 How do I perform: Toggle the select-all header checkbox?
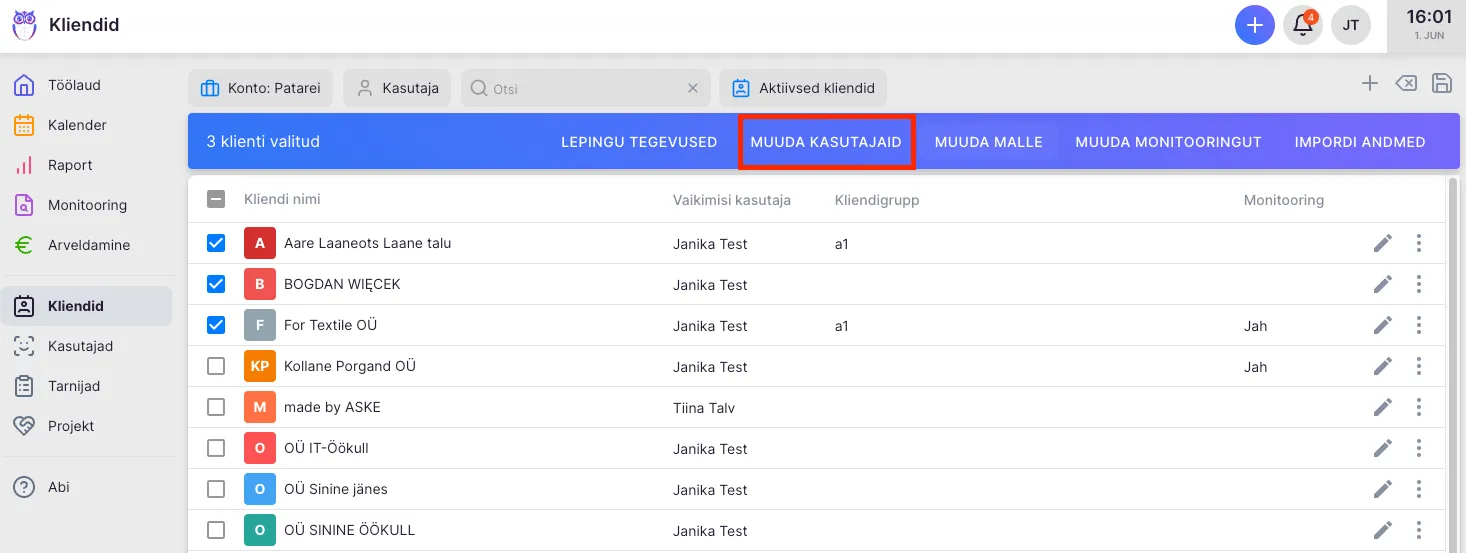point(216,199)
